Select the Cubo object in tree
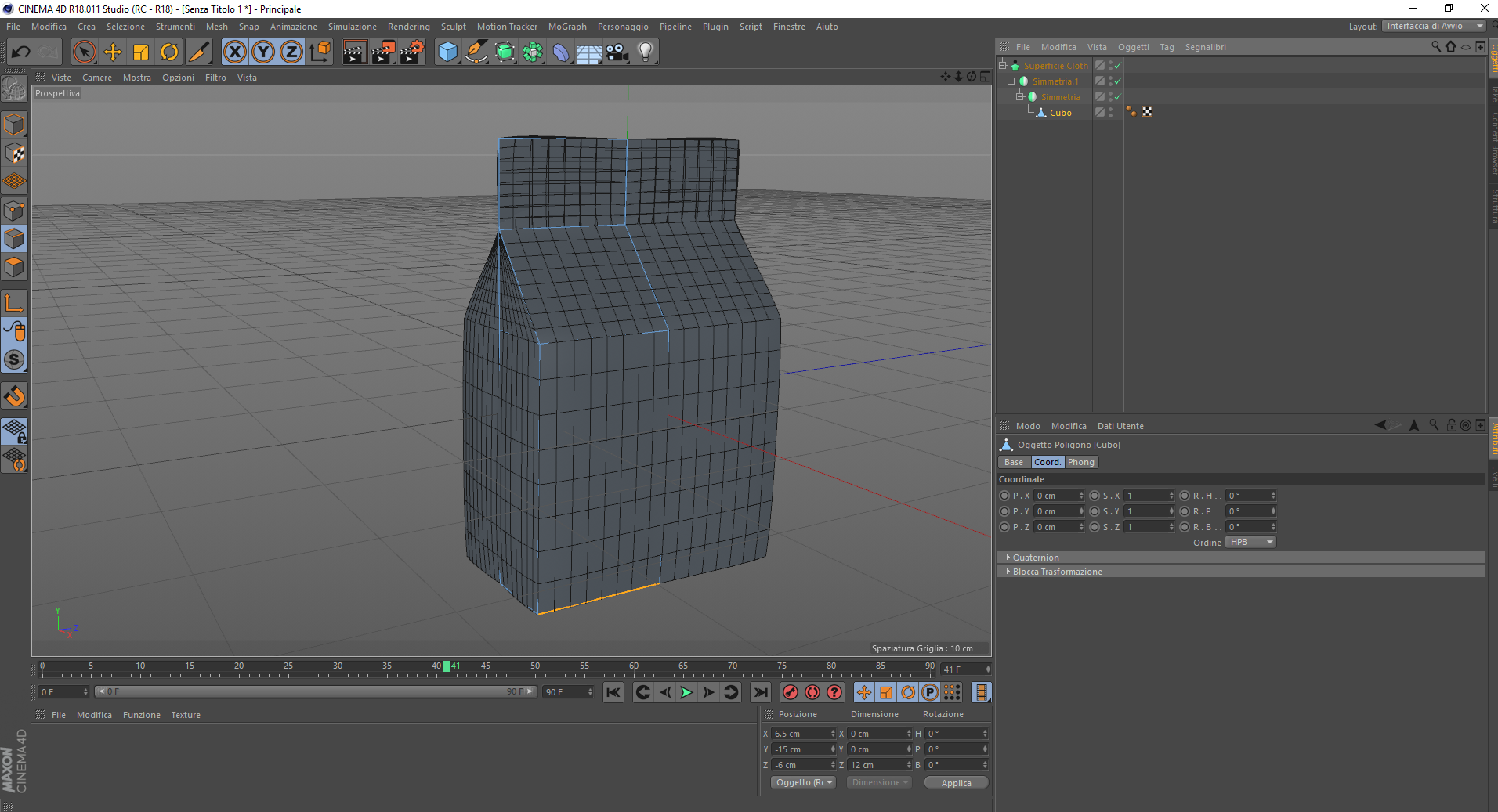The height and width of the screenshot is (812, 1498). pos(1060,113)
